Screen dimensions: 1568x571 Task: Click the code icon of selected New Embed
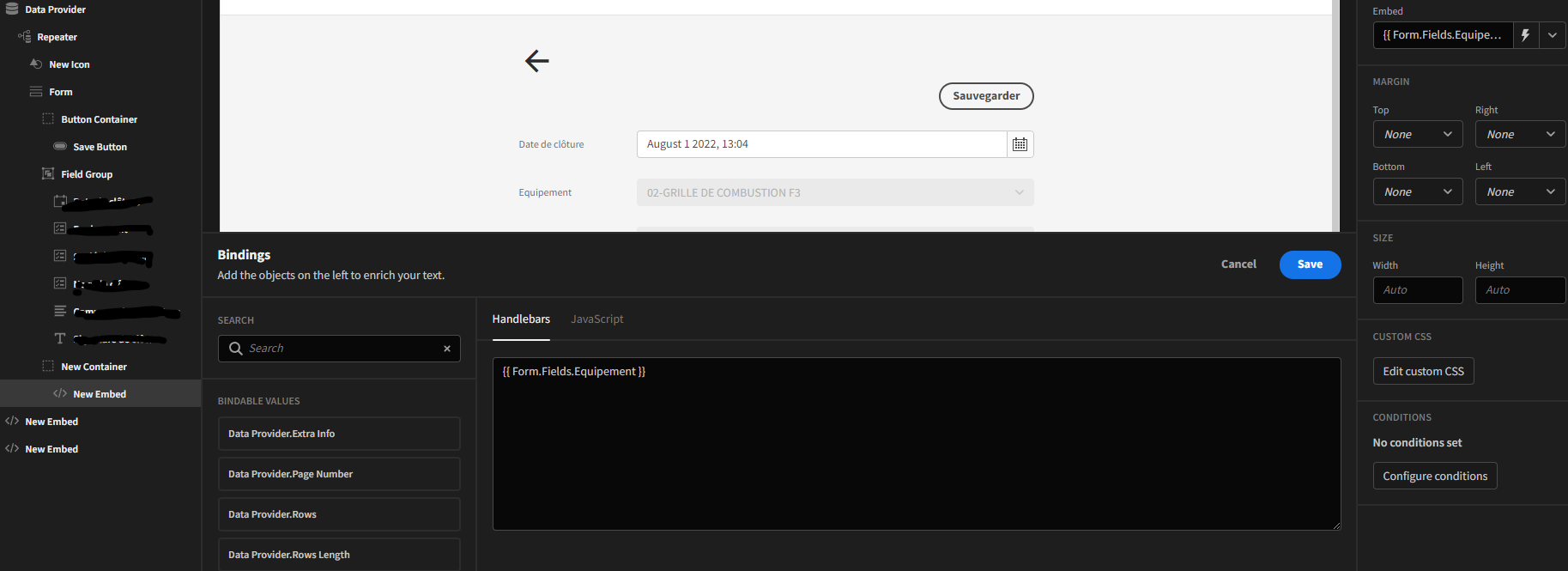click(x=60, y=393)
